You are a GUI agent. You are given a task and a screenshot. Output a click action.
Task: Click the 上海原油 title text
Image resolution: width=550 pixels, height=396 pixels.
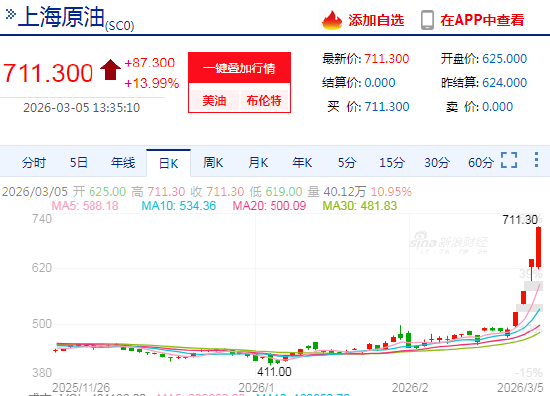[x=61, y=16]
